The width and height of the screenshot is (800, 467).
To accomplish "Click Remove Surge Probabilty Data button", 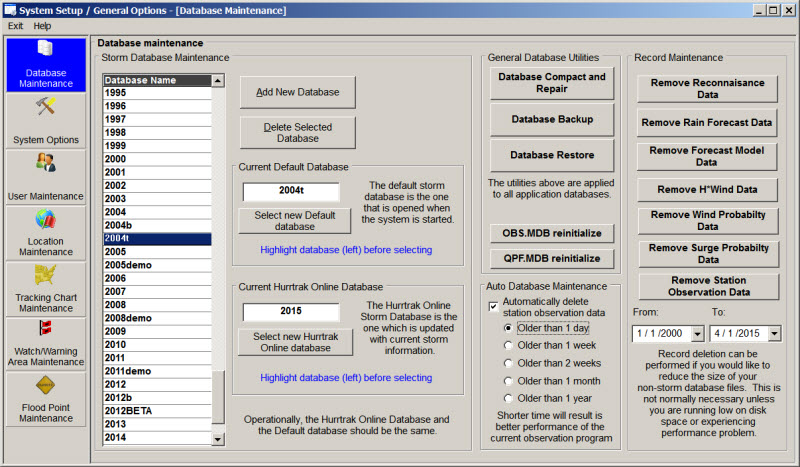I will point(709,254).
